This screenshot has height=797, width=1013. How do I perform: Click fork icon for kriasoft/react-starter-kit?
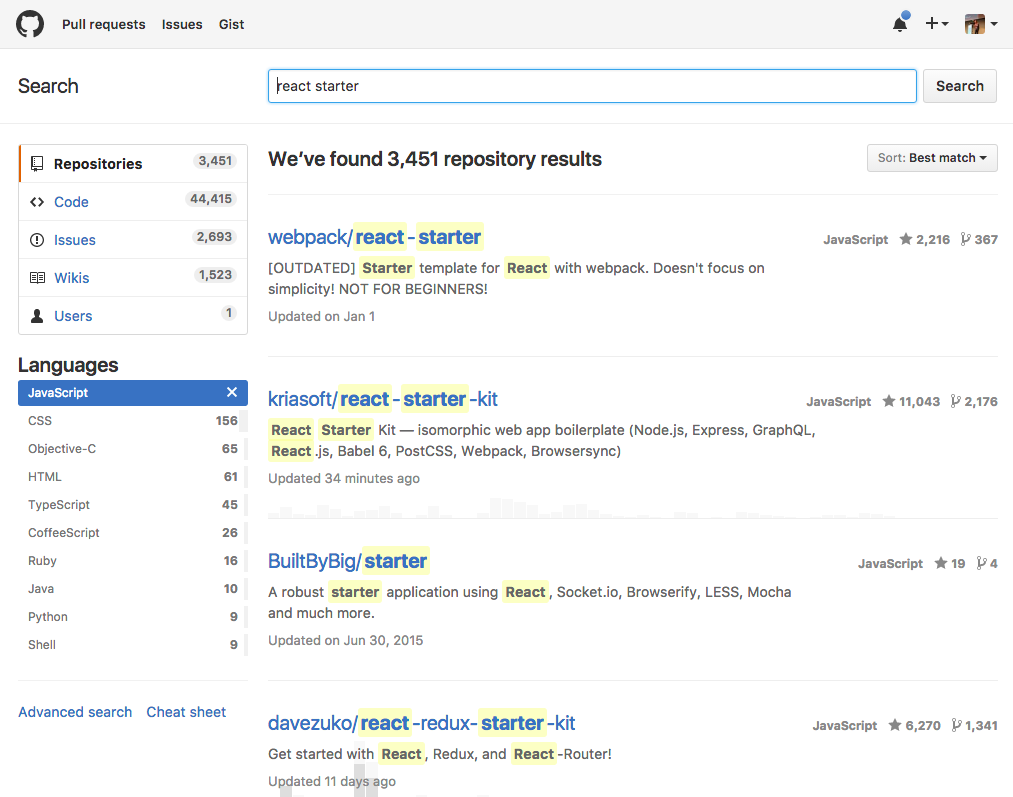[x=956, y=401]
